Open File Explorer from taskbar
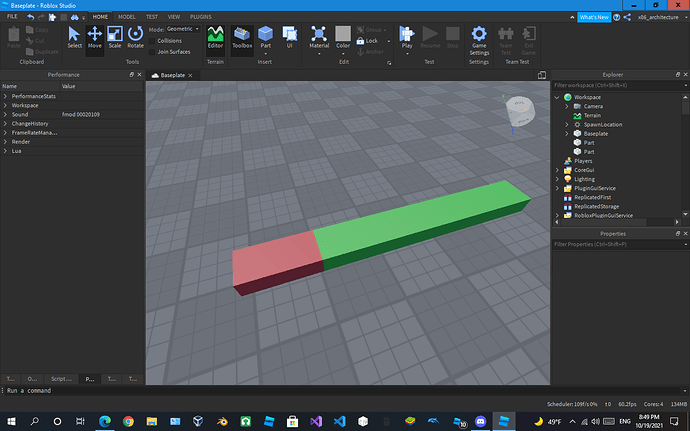Image resolution: width=690 pixels, height=431 pixels. [x=152, y=421]
